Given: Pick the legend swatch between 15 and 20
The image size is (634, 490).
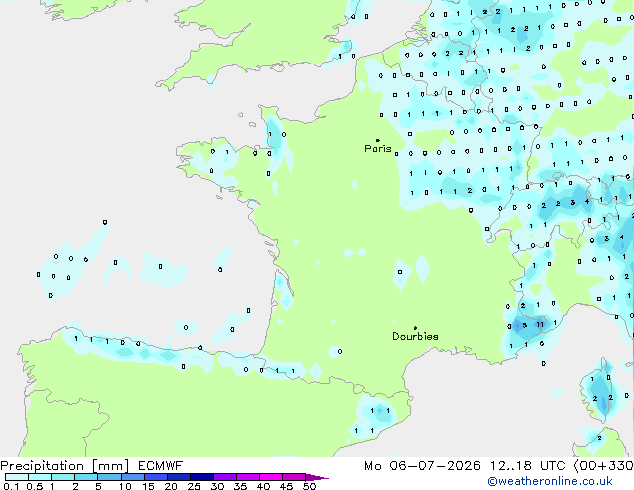Looking at the screenshot, I should [x=156, y=477].
